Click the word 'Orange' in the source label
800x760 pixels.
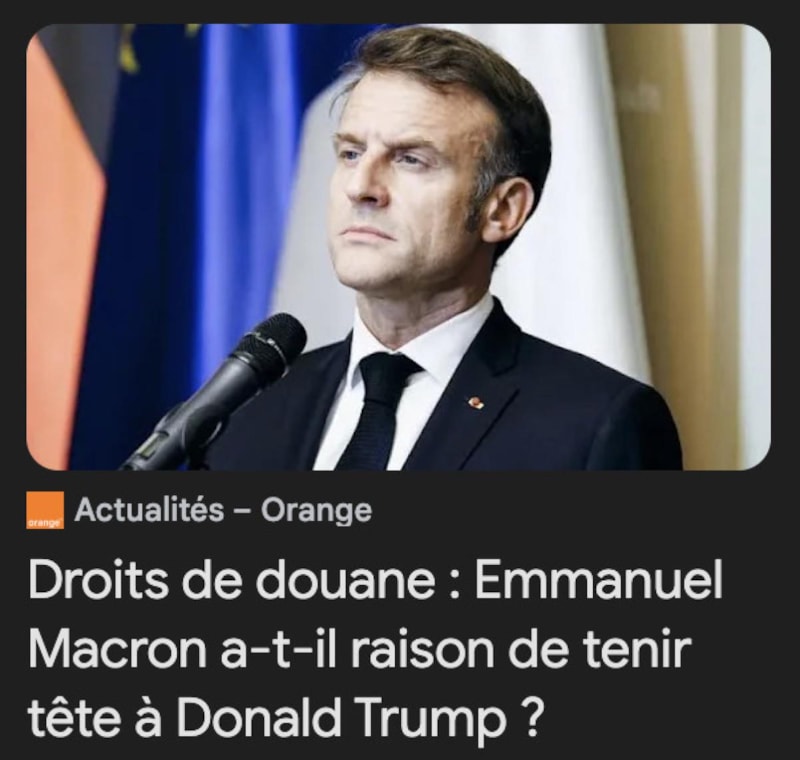click(x=317, y=511)
